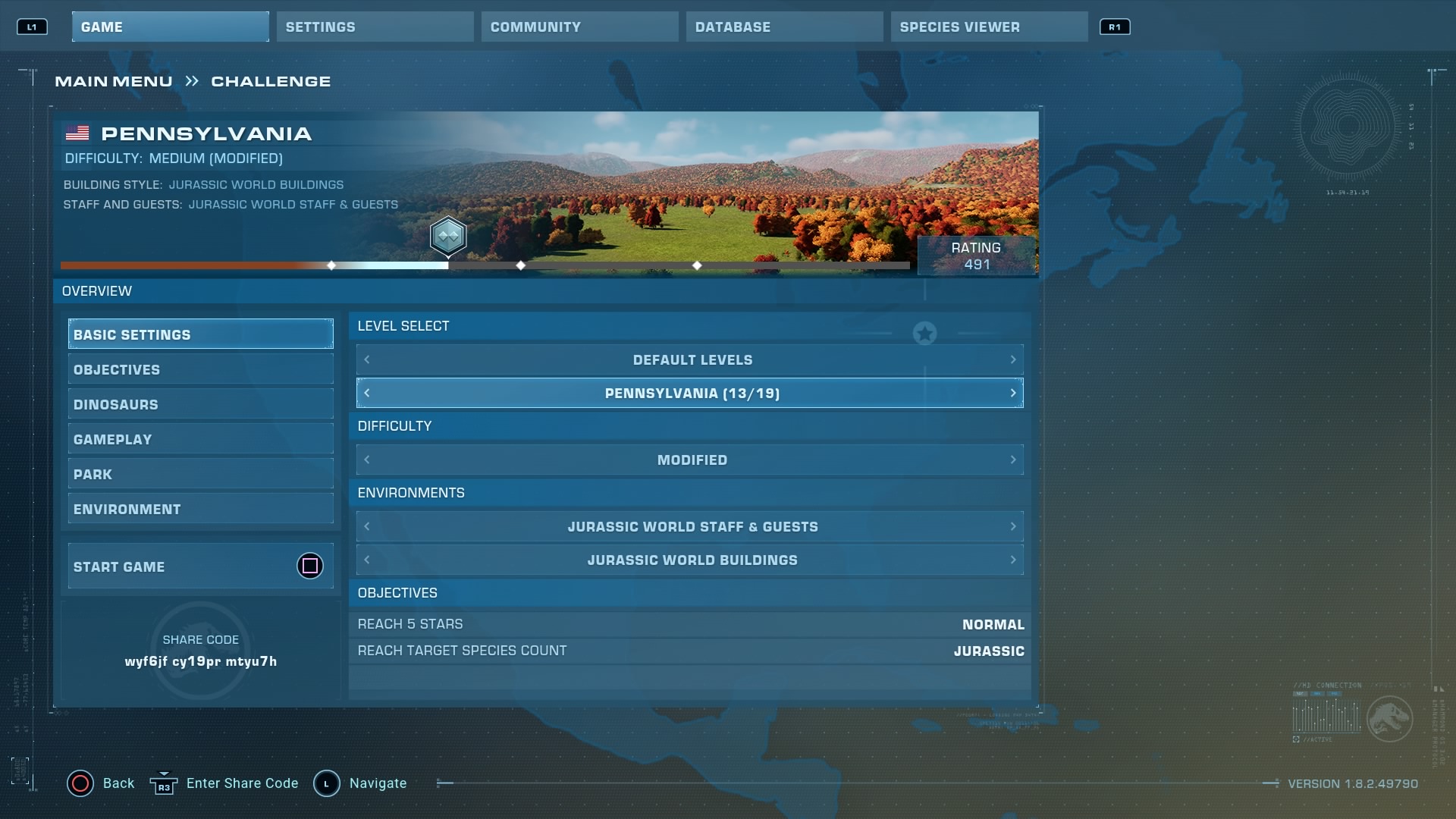Click the star icon in Level Select header
Screen dimensions: 1456x819
pyautogui.click(x=924, y=333)
